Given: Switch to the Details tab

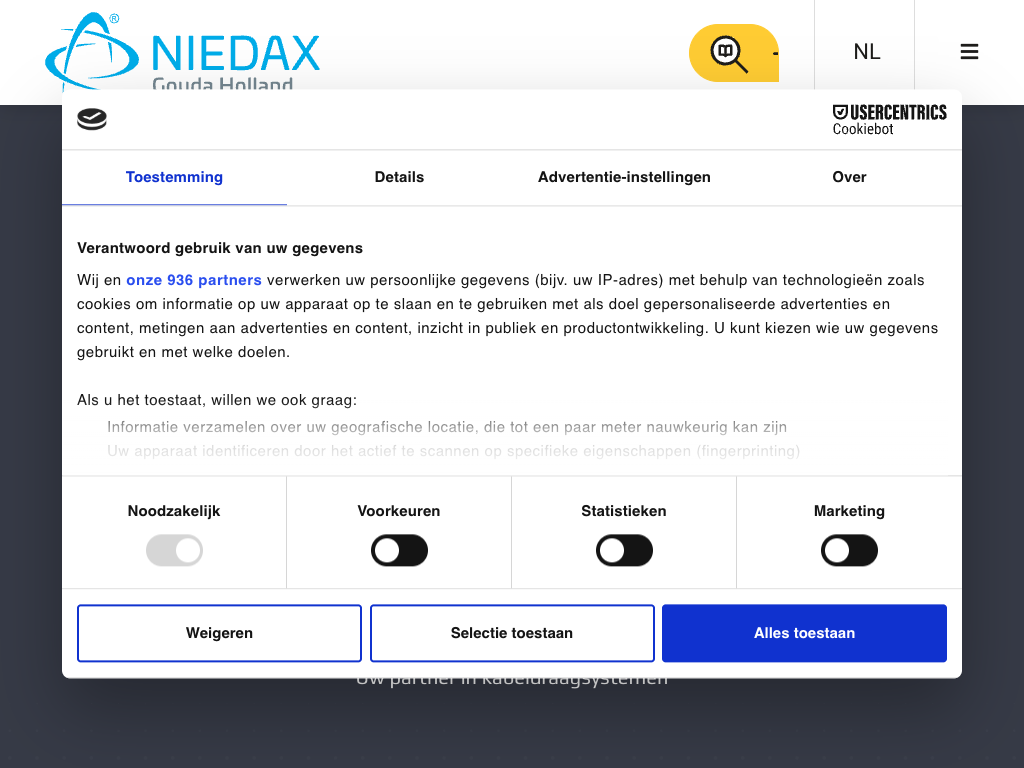Looking at the screenshot, I should click(399, 177).
